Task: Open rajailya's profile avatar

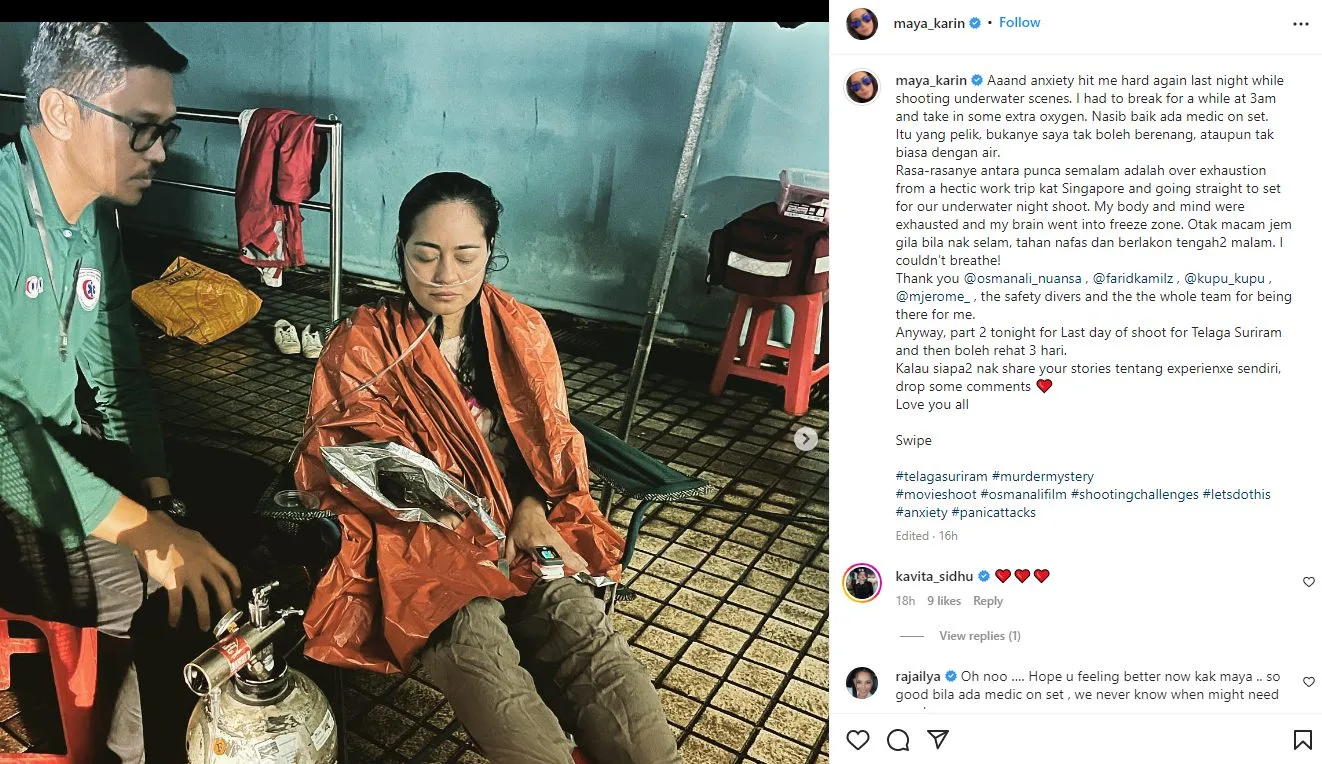Action: coord(862,683)
